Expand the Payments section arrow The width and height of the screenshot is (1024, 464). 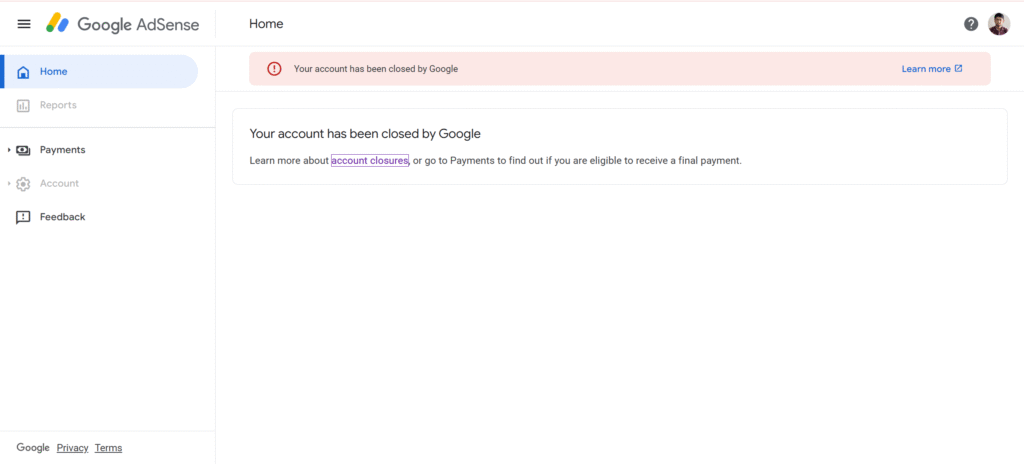(x=9, y=150)
